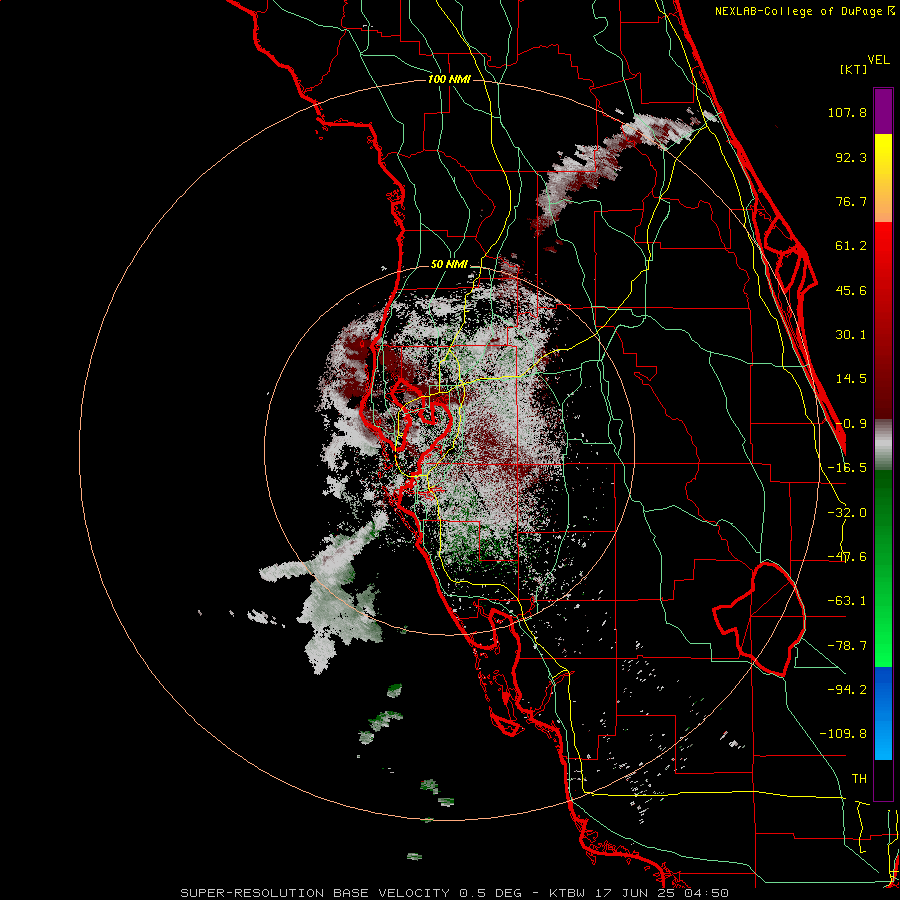This screenshot has height=900, width=900.
Task: Click the 107.8 scale value
Action: 847,112
